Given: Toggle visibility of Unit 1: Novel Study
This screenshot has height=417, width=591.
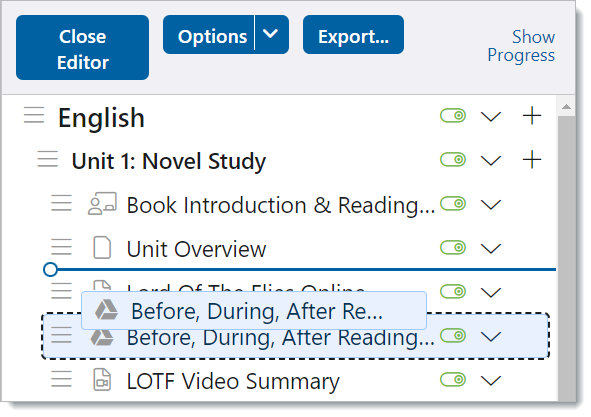Looking at the screenshot, I should tap(453, 160).
